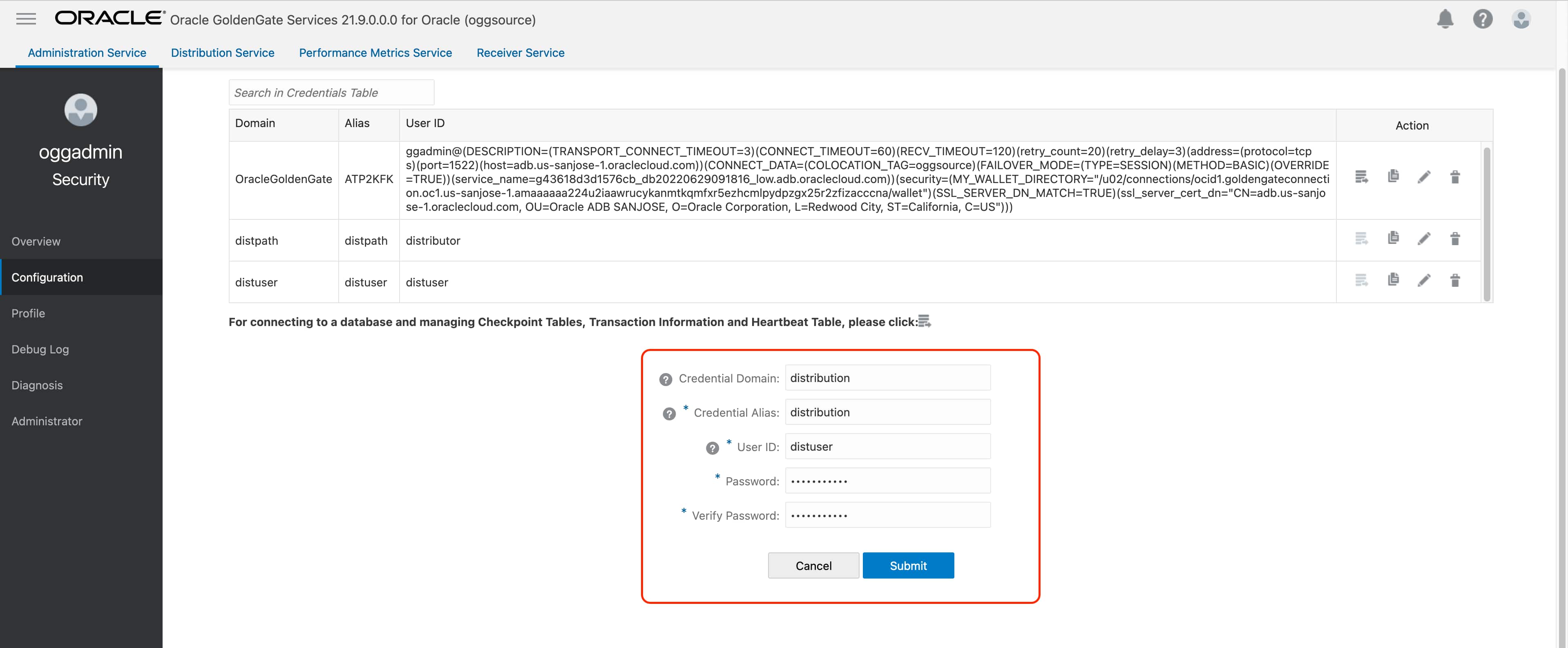Delete the distuser credential
Viewport: 1568px width, 648px height.
(1455, 280)
